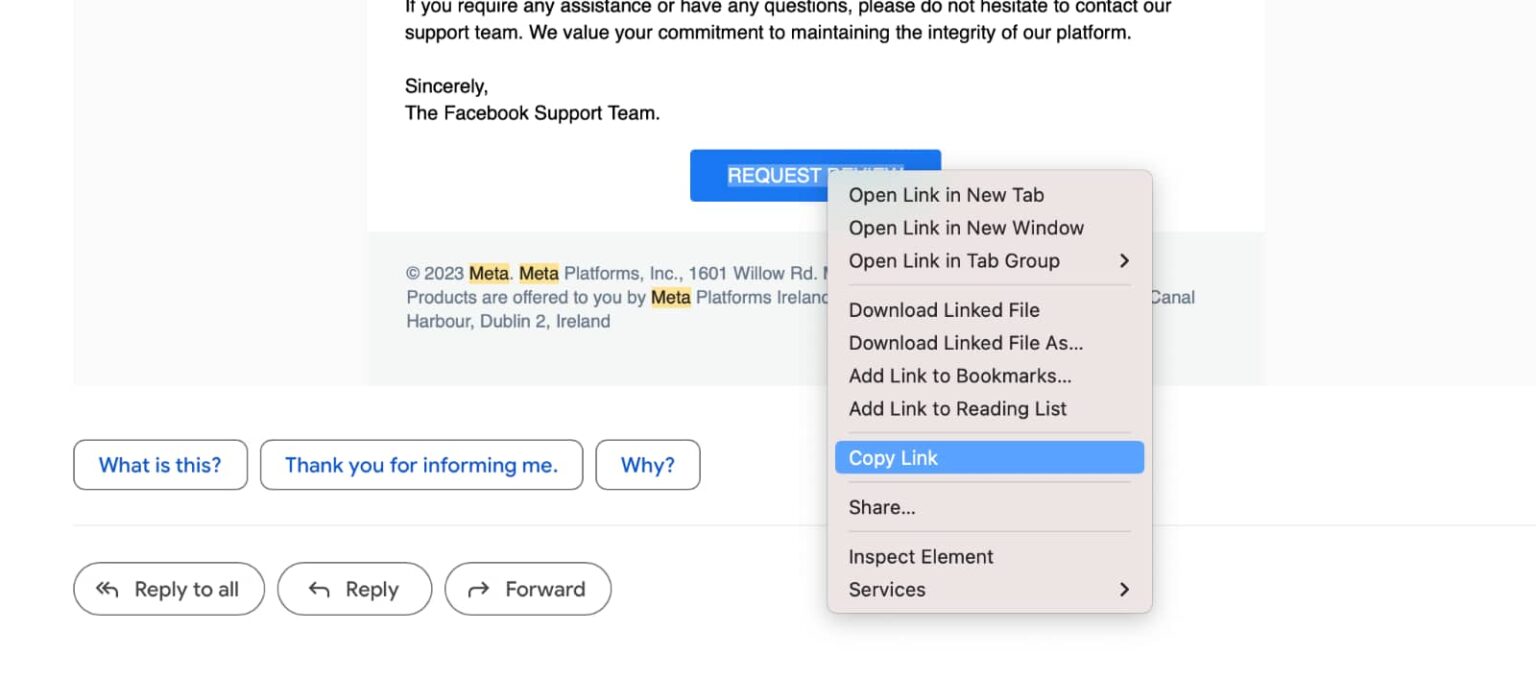Choose Download Linked File
Image resolution: width=1536 pixels, height=680 pixels.
click(944, 310)
